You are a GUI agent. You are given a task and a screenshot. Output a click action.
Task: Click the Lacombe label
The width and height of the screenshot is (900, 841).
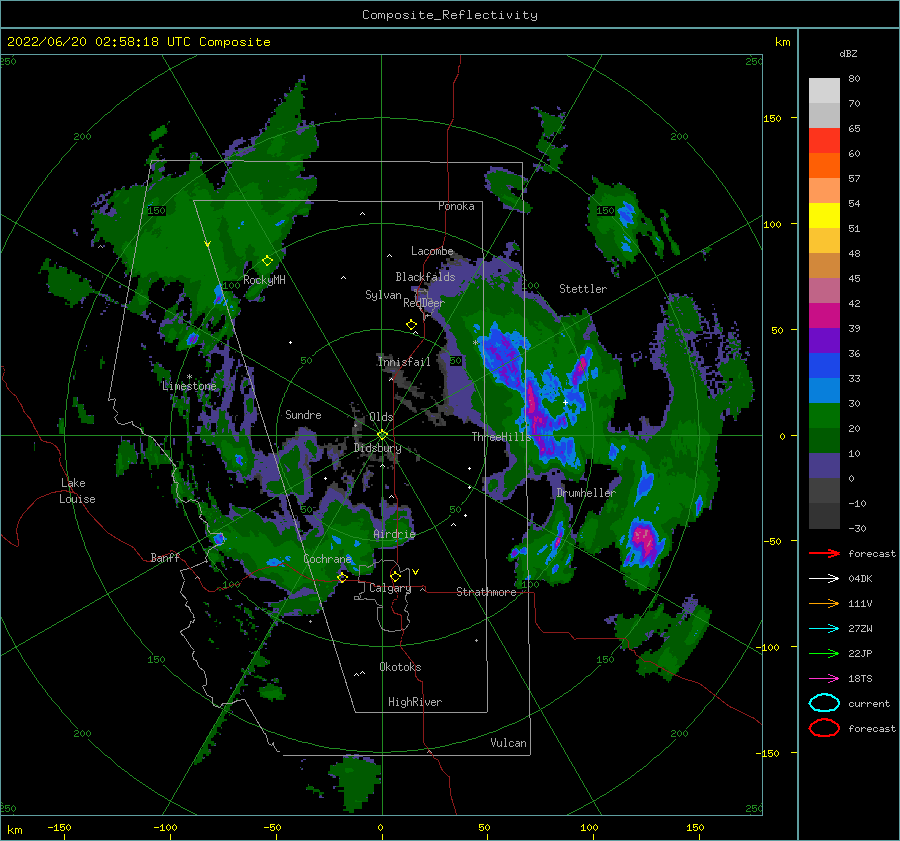coord(432,251)
